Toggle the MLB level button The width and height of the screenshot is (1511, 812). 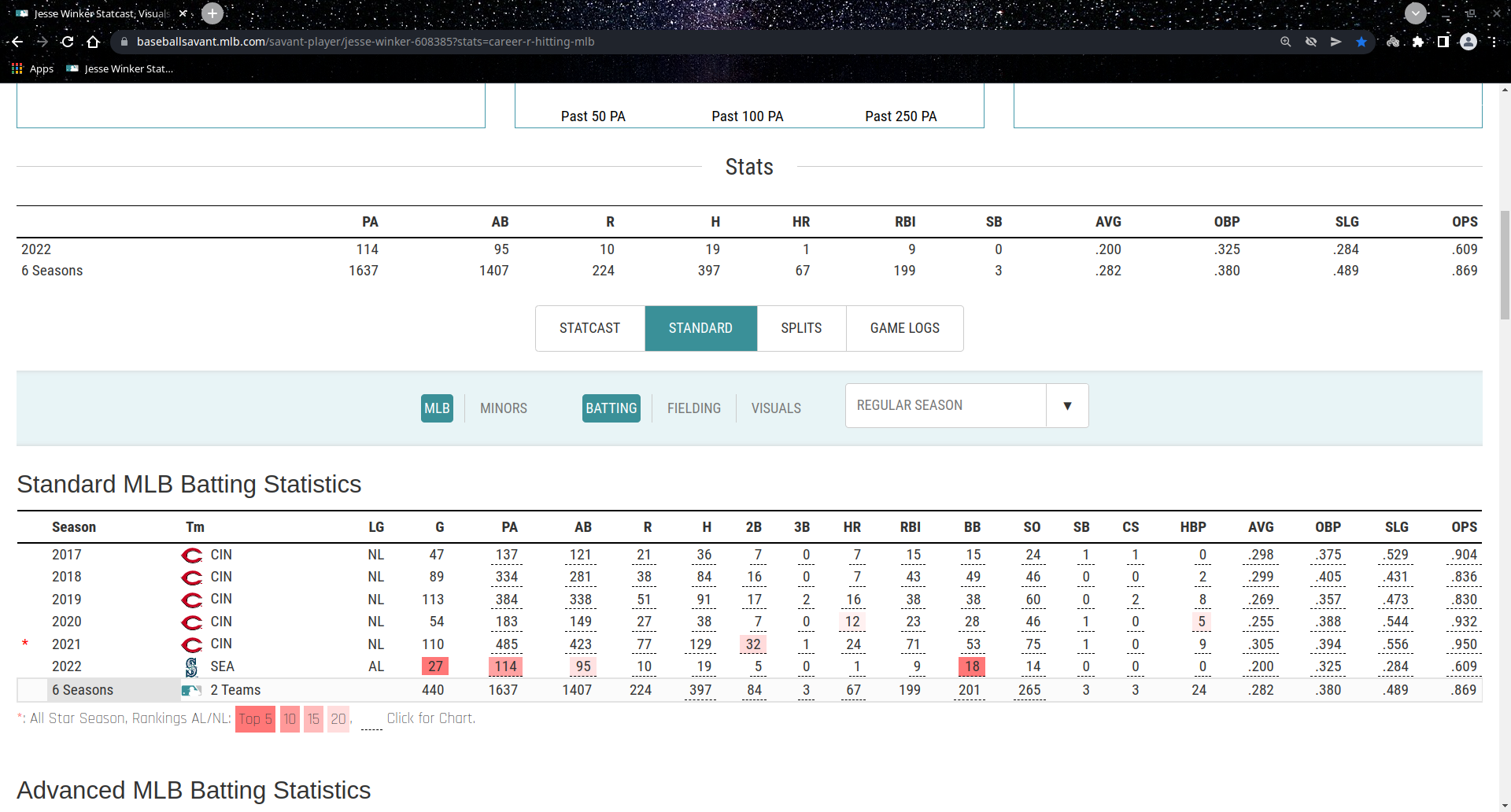click(437, 408)
